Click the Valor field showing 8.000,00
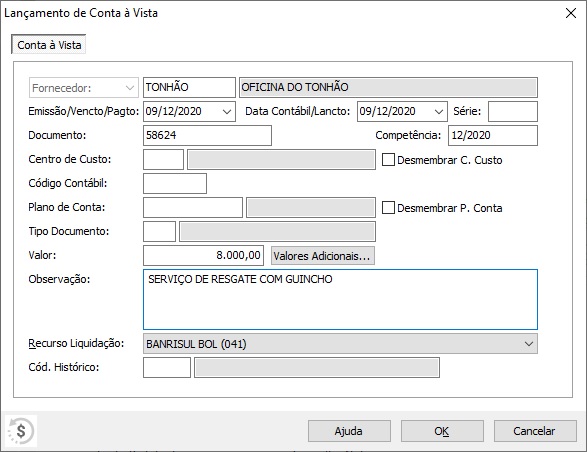The image size is (587, 452). point(203,255)
